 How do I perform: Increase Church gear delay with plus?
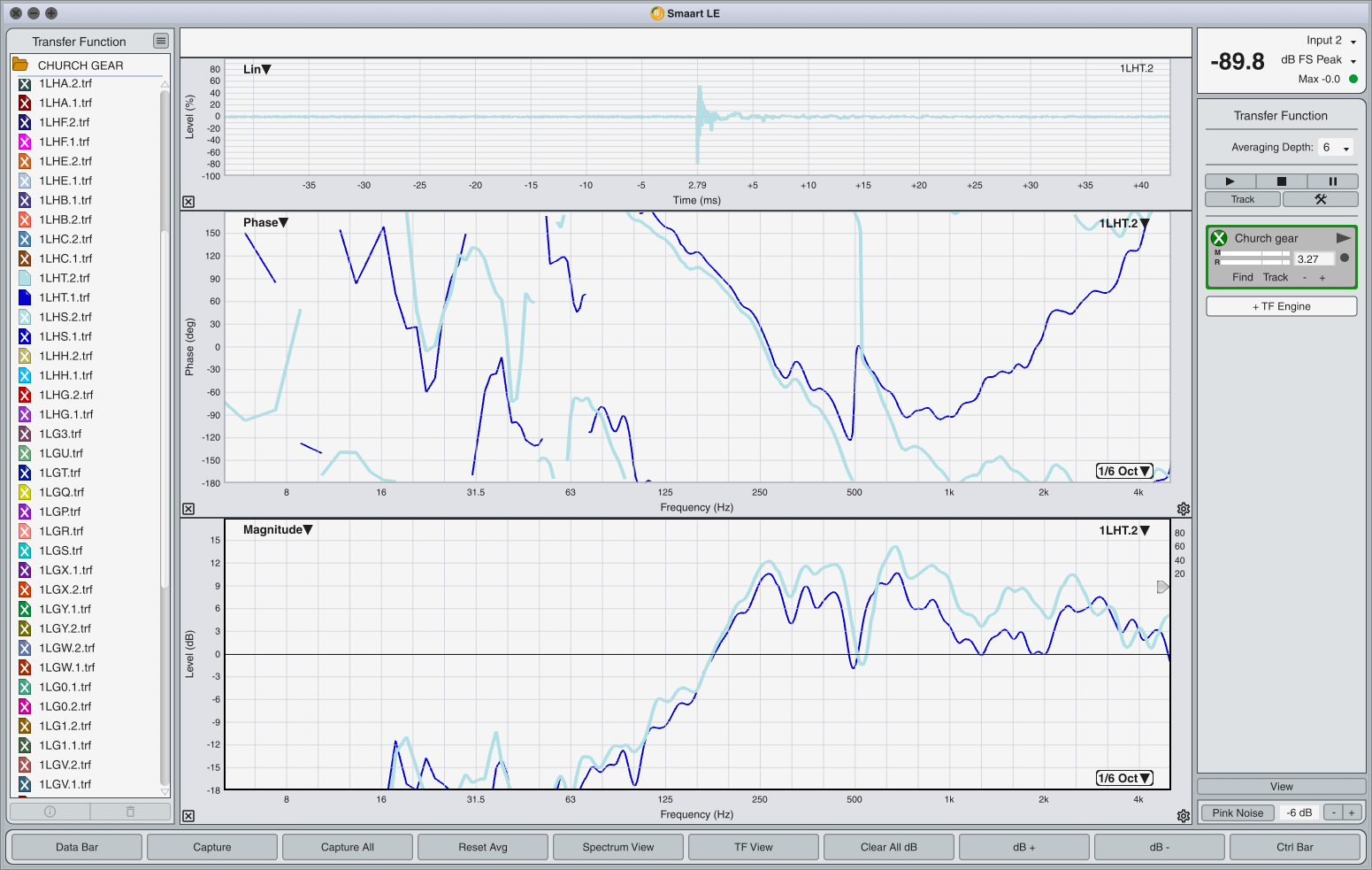point(1322,277)
